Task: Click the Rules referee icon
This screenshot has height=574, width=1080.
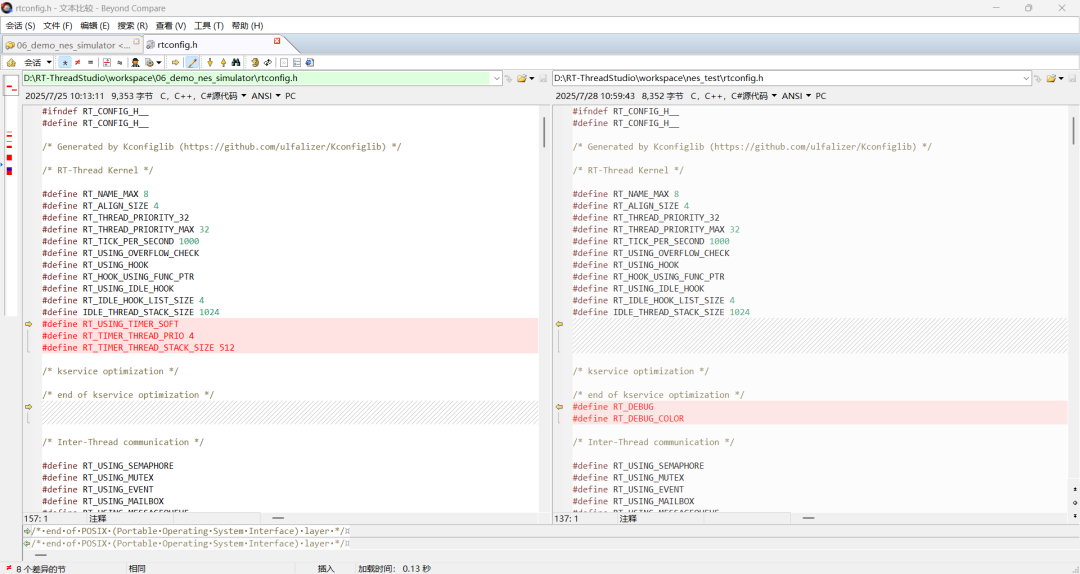Action: point(135,62)
